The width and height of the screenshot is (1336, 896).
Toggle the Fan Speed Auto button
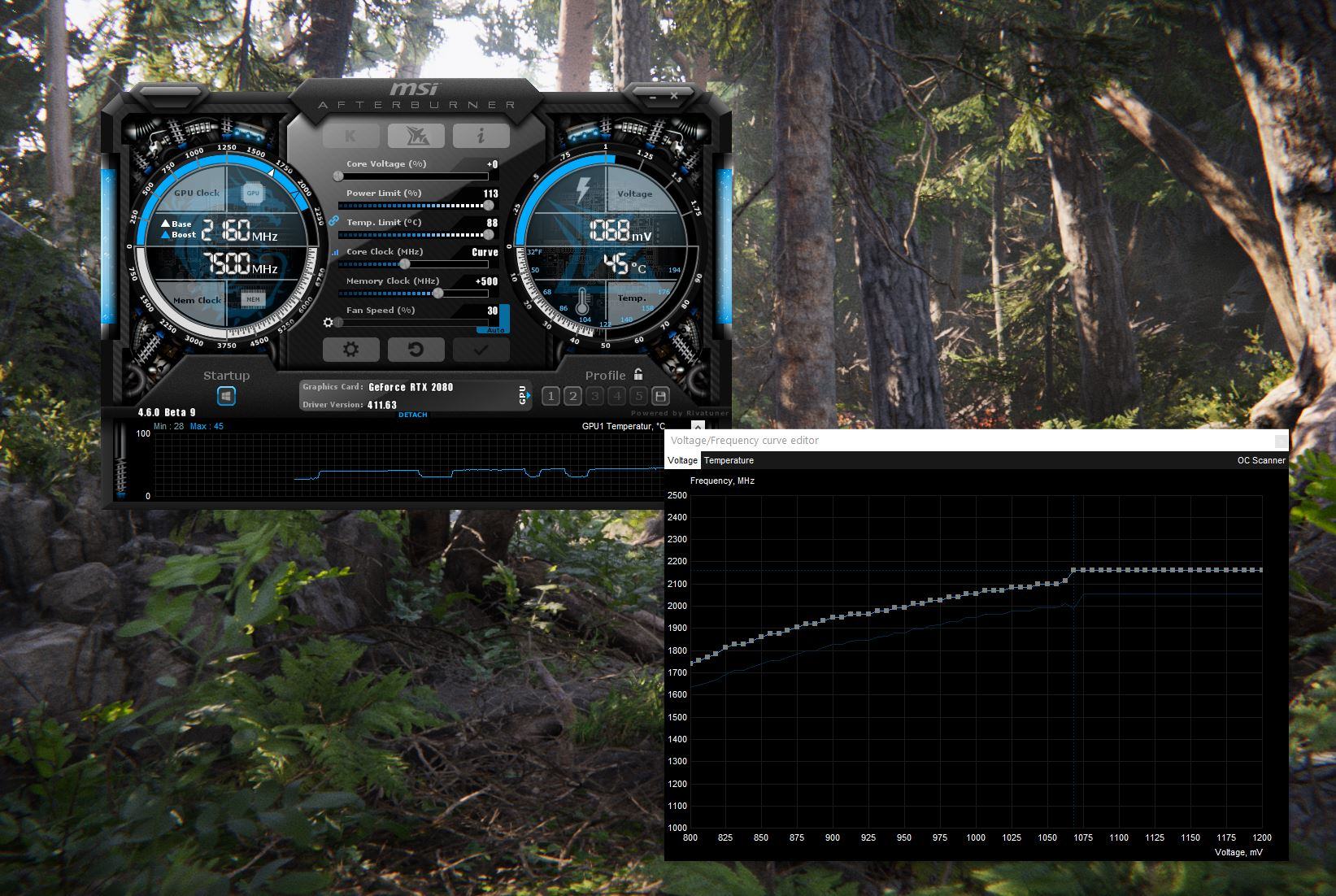[x=495, y=330]
